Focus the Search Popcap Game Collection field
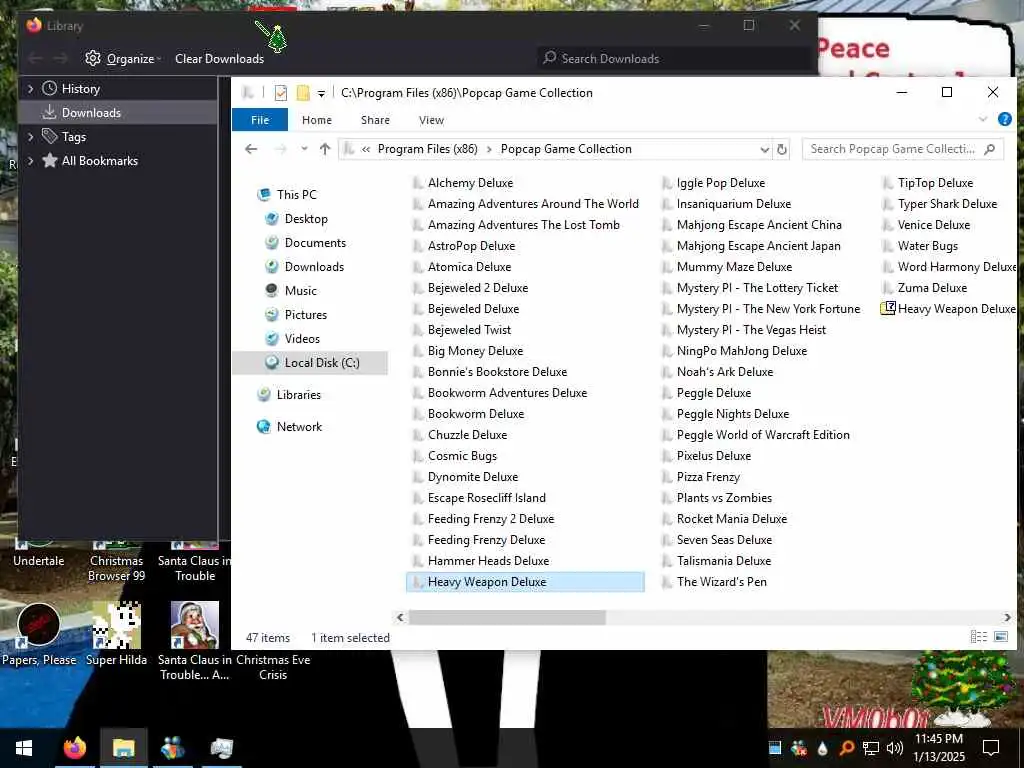This screenshot has height=768, width=1024. coord(903,149)
